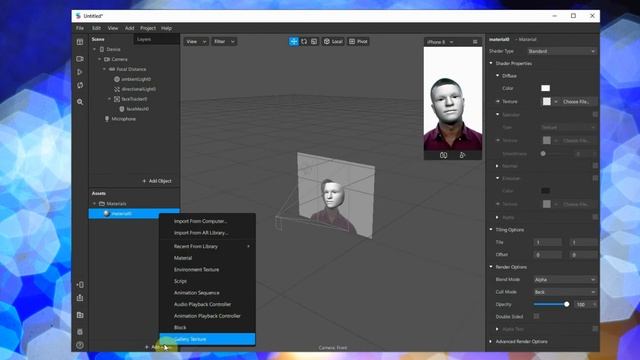Click the faceTracker0 tracker icon

tap(117, 99)
